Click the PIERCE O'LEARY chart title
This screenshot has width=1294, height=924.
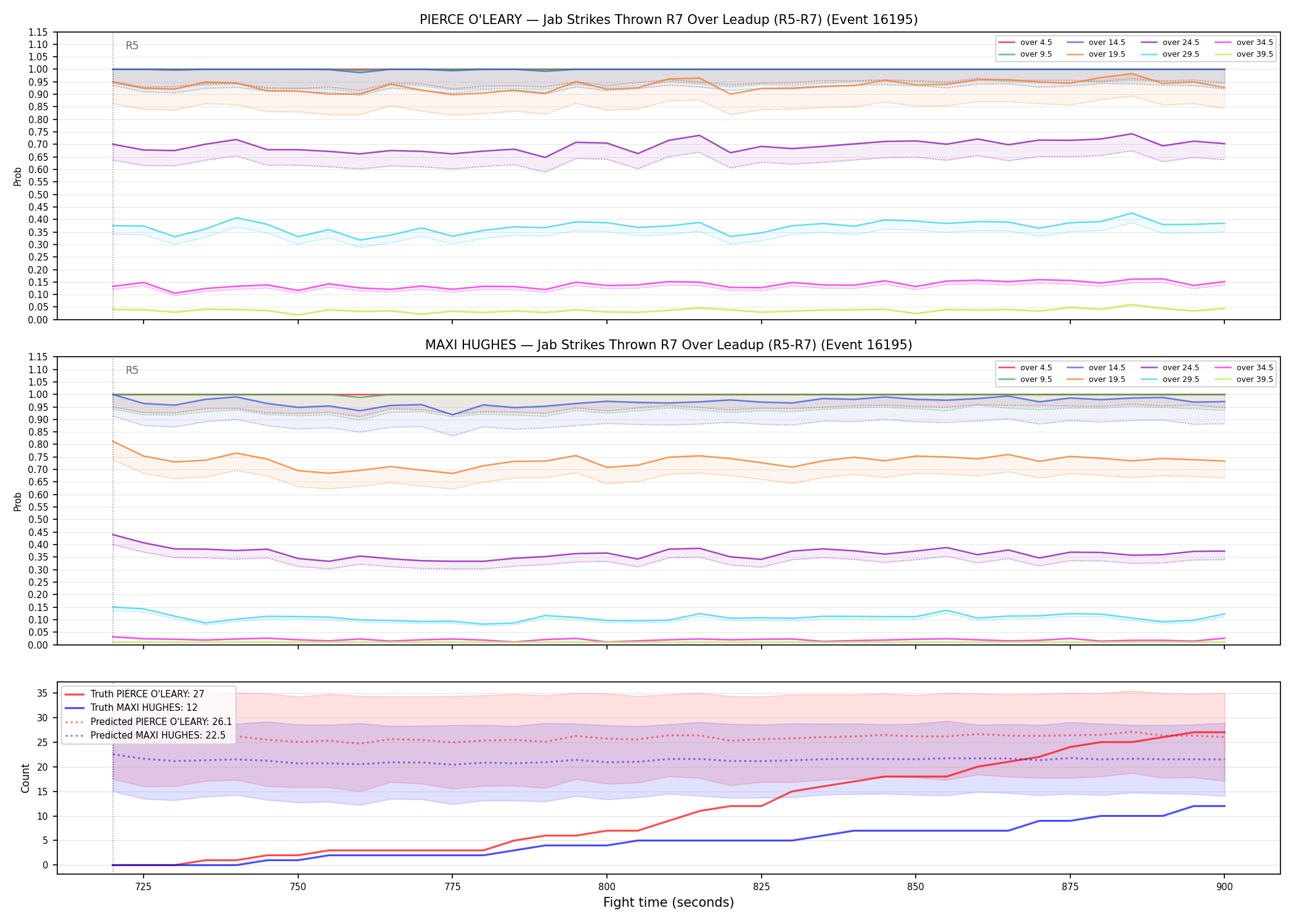point(669,20)
